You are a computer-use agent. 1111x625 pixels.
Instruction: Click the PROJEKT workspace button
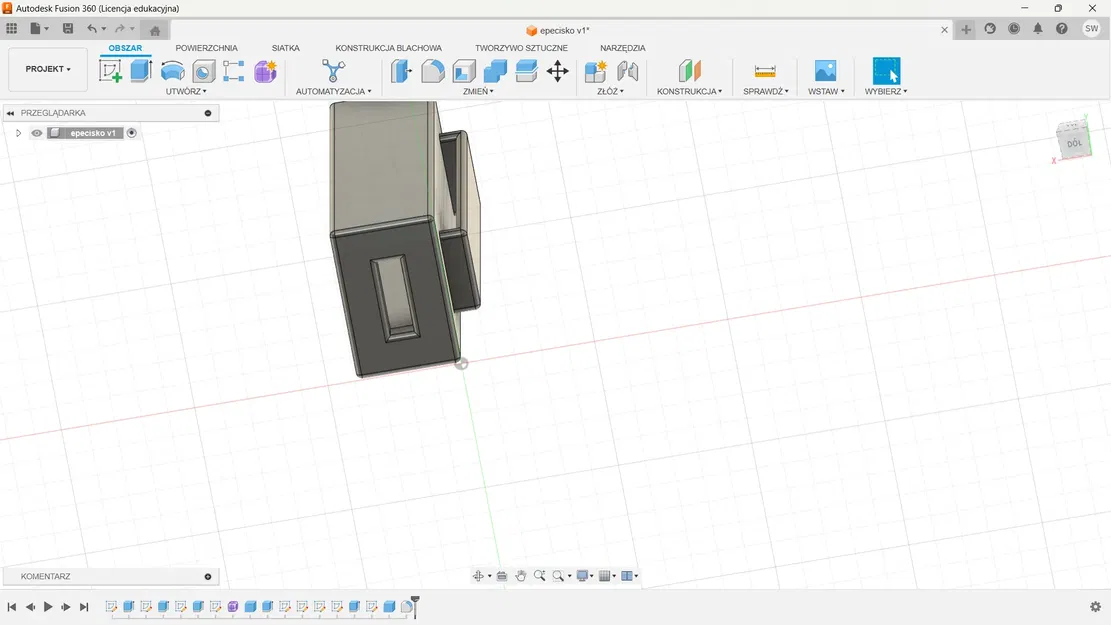click(47, 69)
